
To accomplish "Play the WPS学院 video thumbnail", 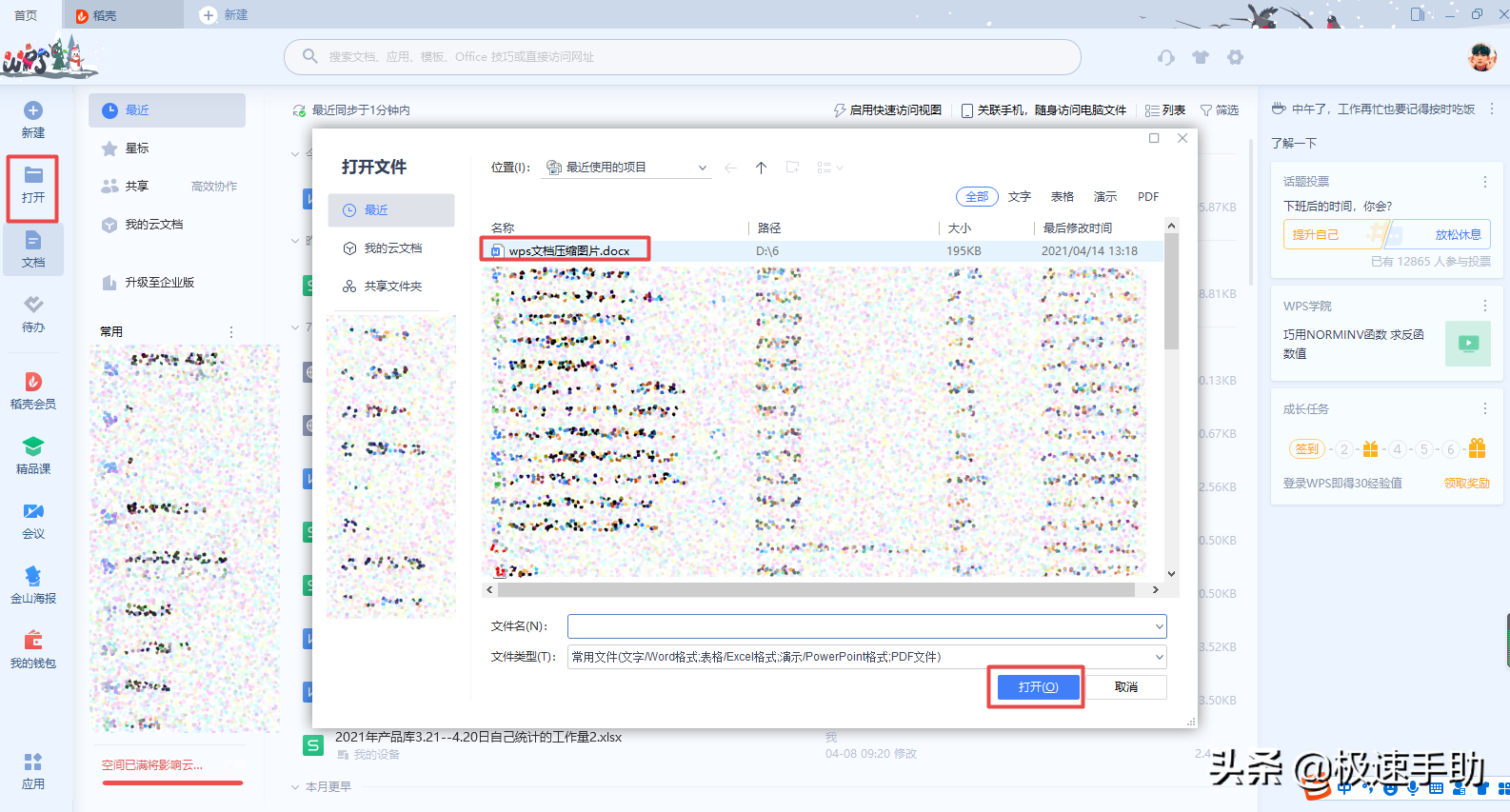I will coord(1468,344).
